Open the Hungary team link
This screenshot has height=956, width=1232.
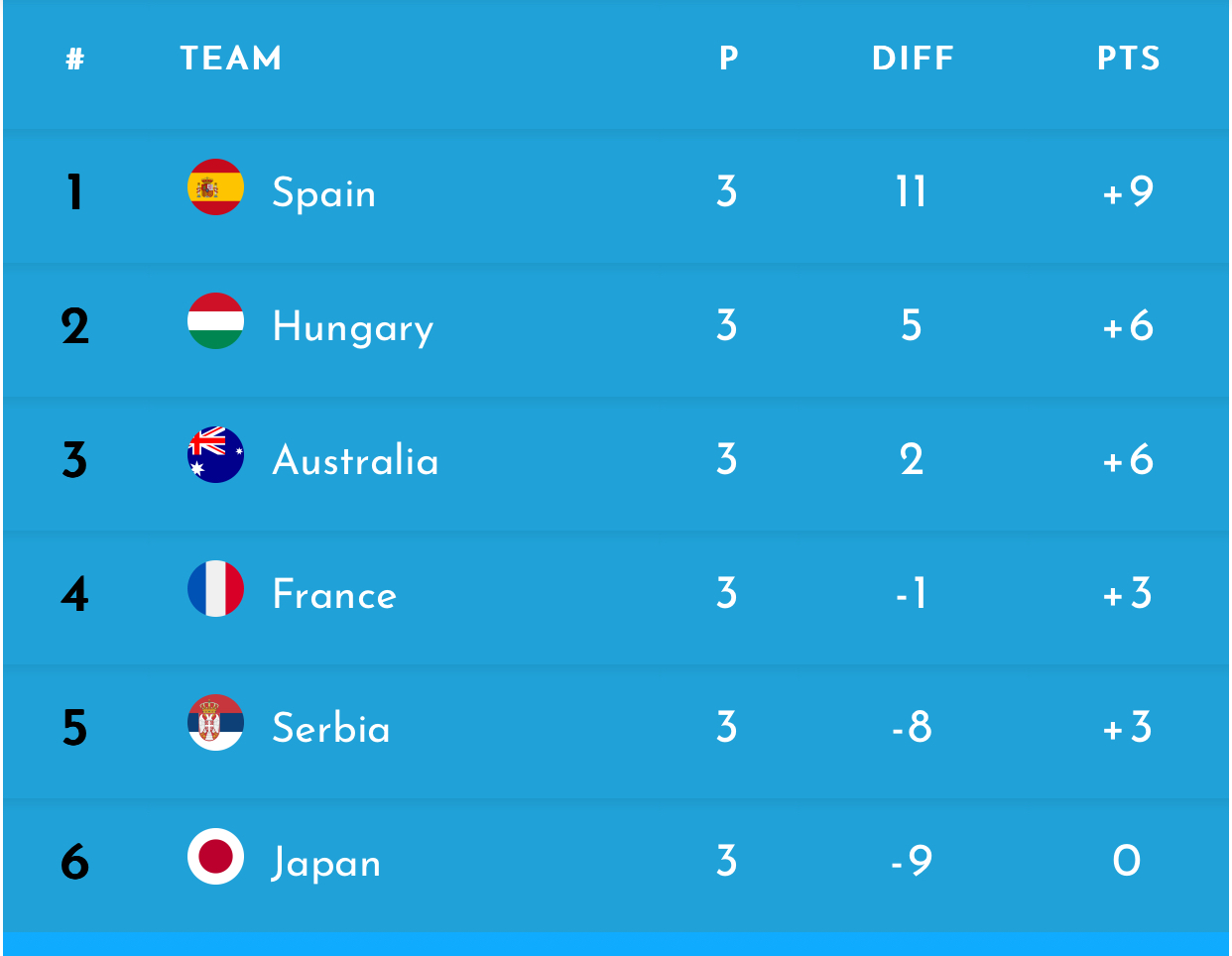coord(352,327)
